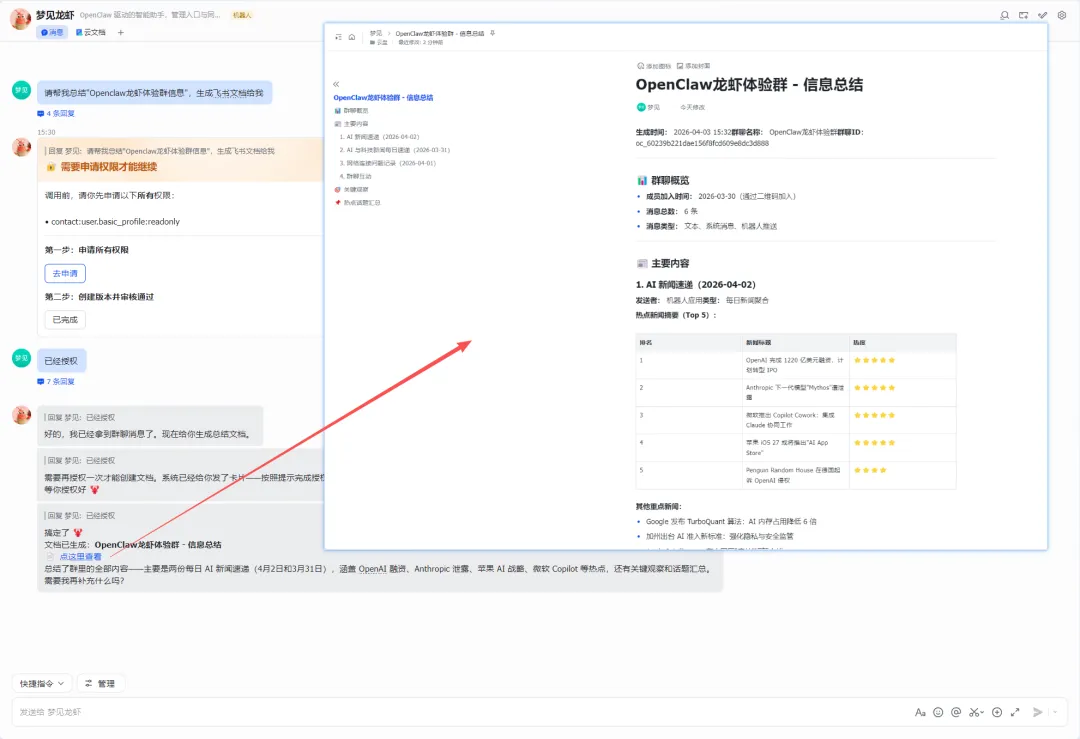The image size is (1080, 739).
Task: Jump to outline item AI 新闻速递 (2026-04-02)
Action: pos(380,137)
